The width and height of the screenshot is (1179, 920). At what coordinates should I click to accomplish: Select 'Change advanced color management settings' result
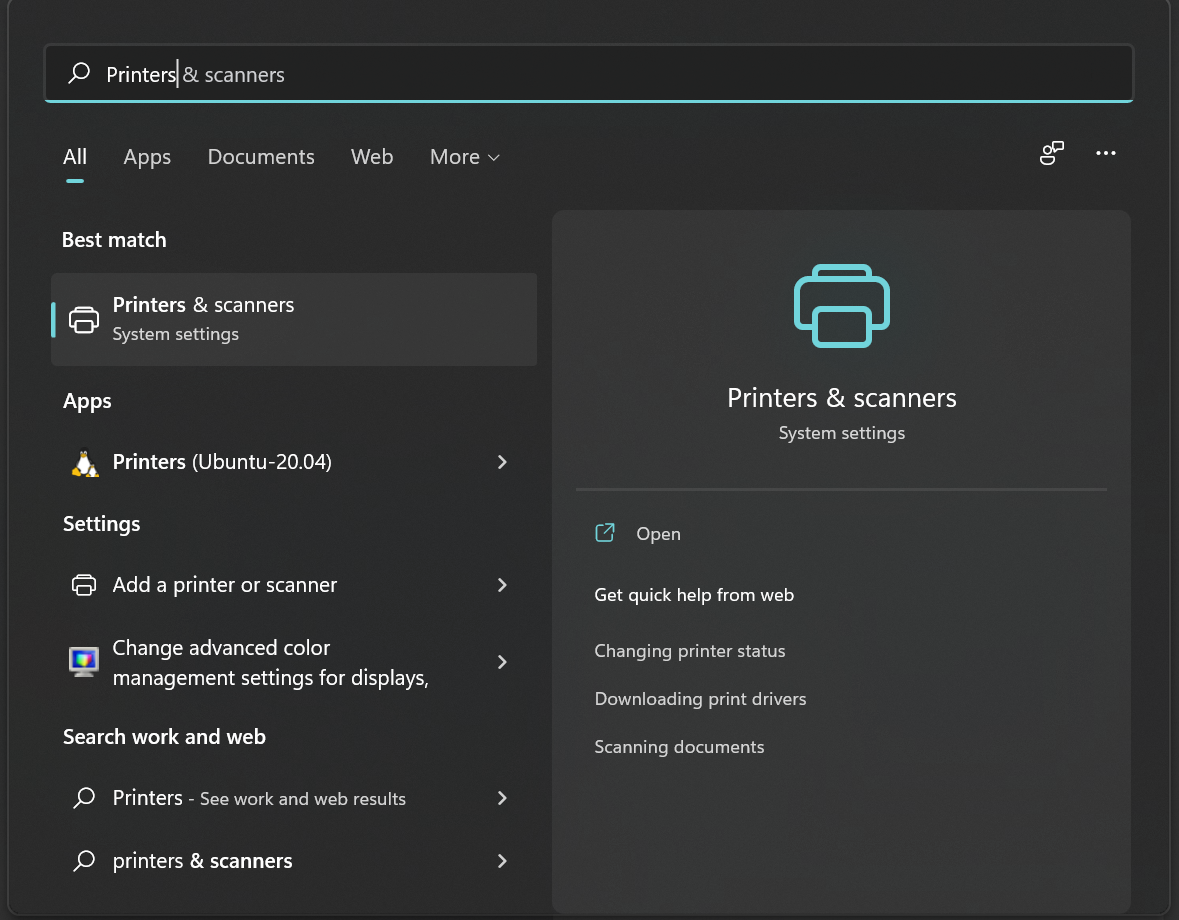click(294, 662)
